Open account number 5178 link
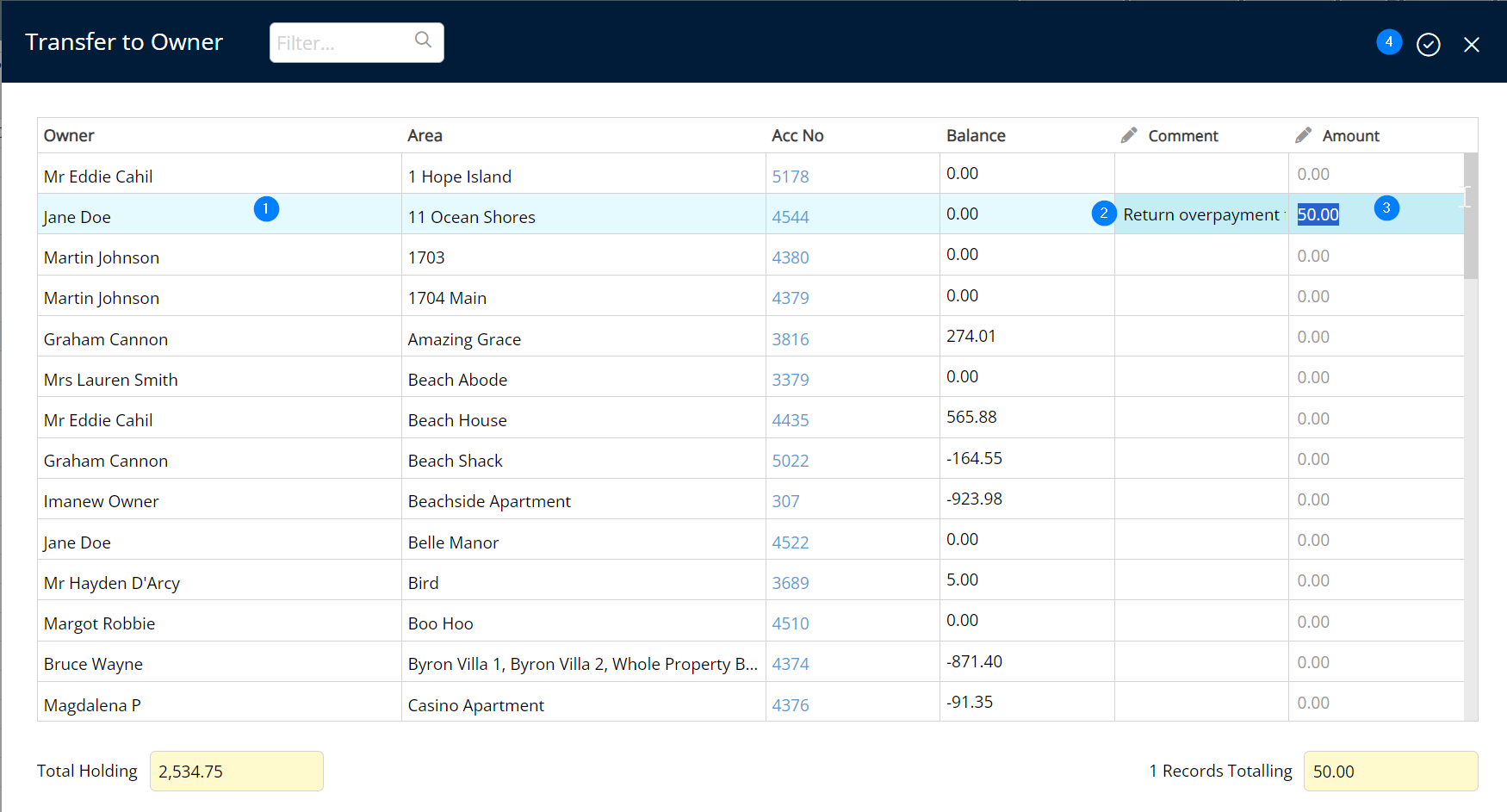1507x812 pixels. pos(790,177)
